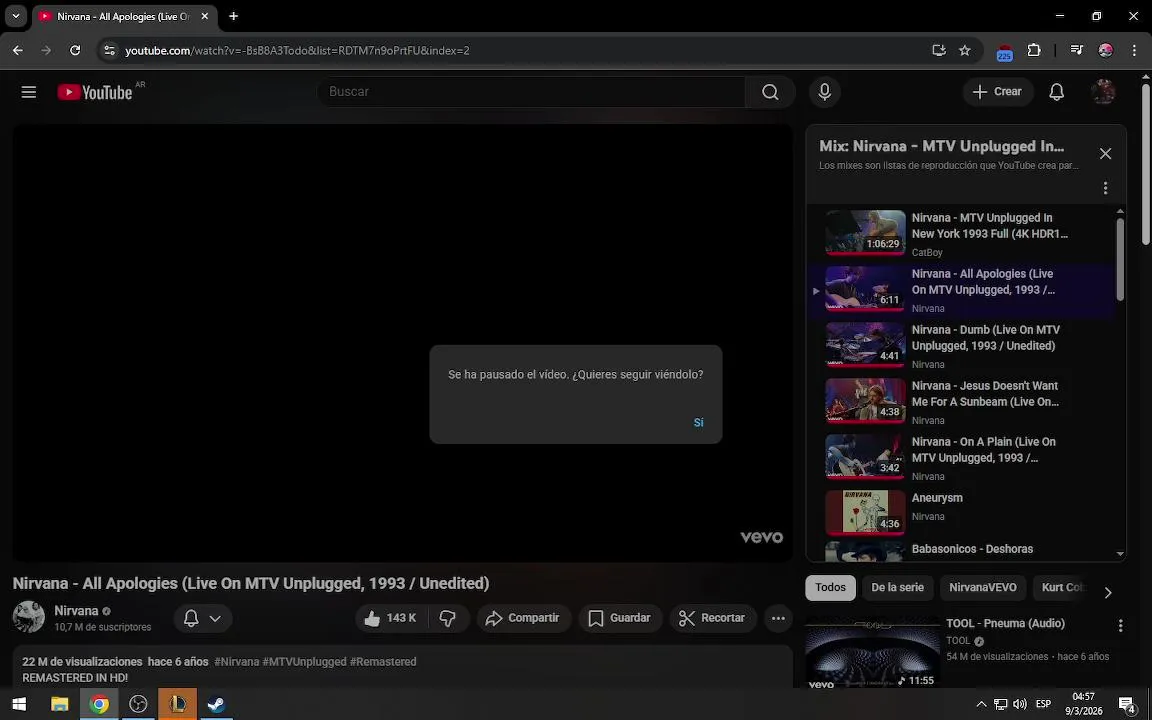Reload the YouTube page
Viewport: 1152px width, 720px height.
point(75,50)
